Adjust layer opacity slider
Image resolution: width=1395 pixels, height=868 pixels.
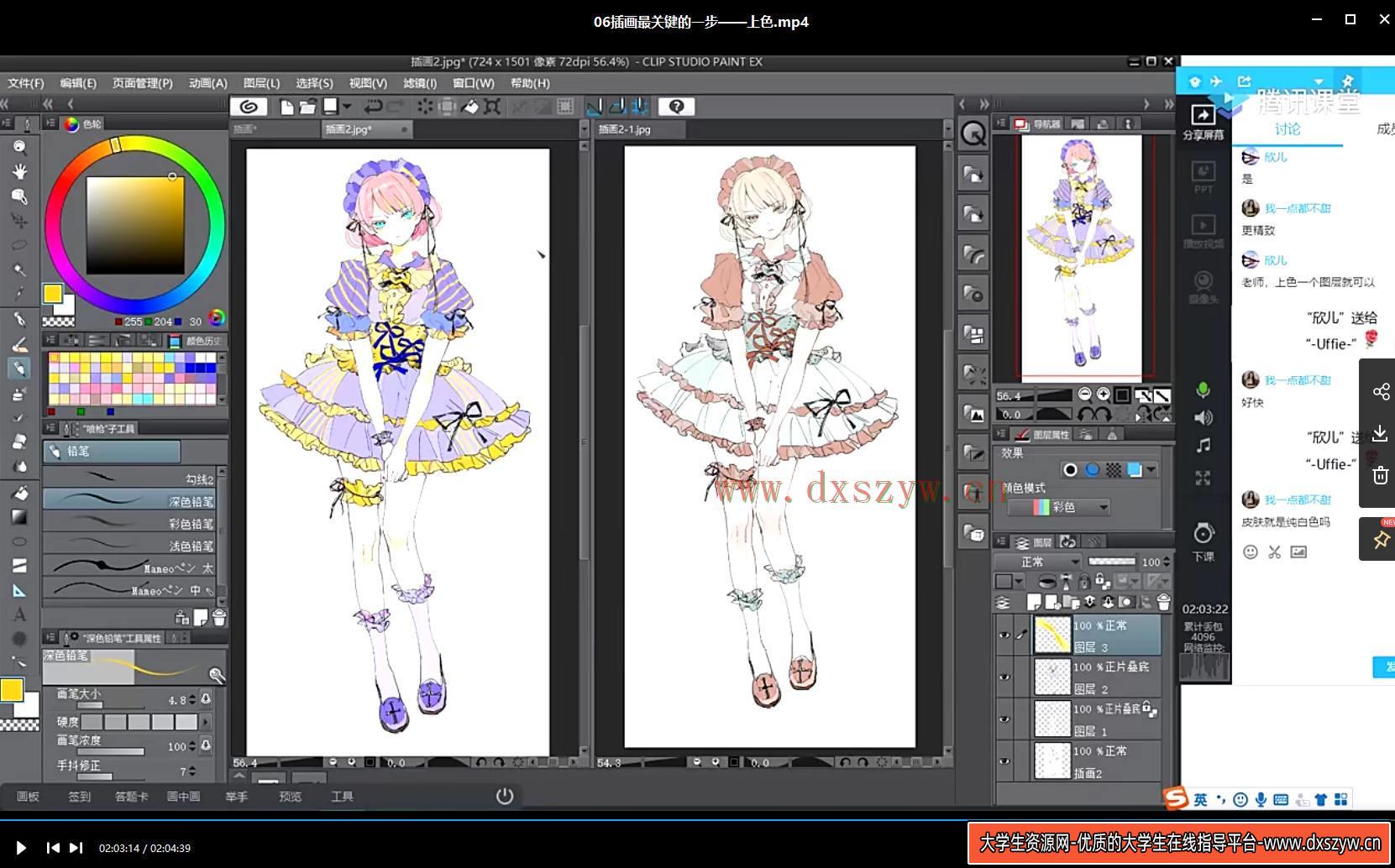1111,562
